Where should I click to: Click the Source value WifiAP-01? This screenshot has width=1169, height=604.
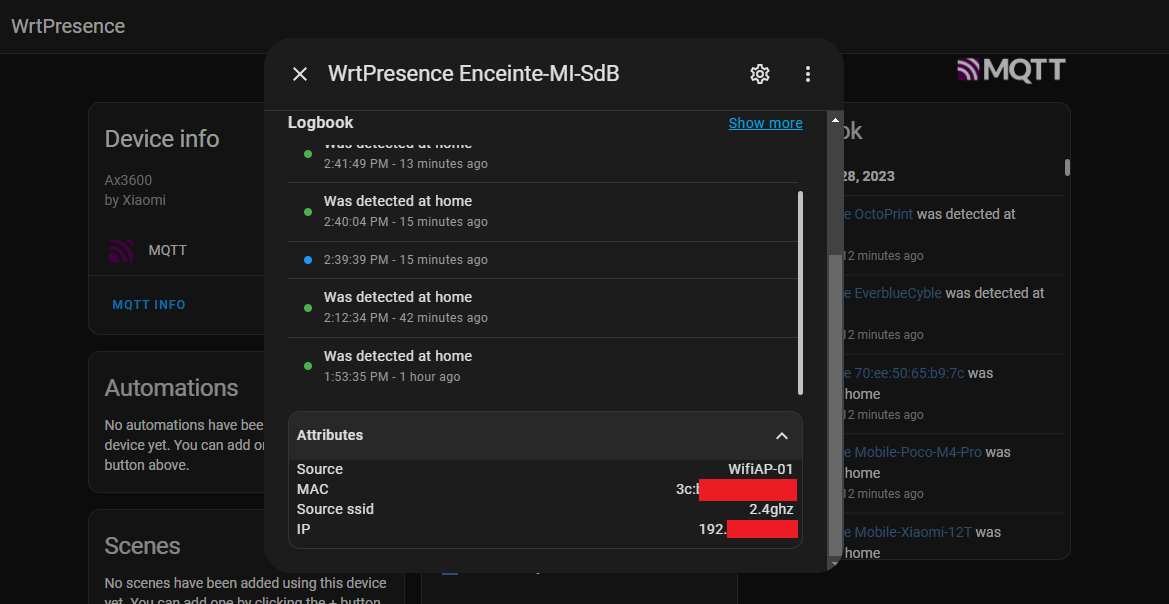point(760,469)
